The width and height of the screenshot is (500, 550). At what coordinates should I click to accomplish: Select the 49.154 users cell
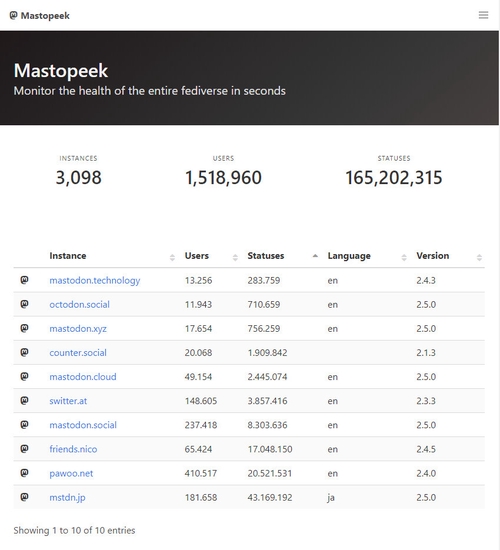[x=198, y=377]
